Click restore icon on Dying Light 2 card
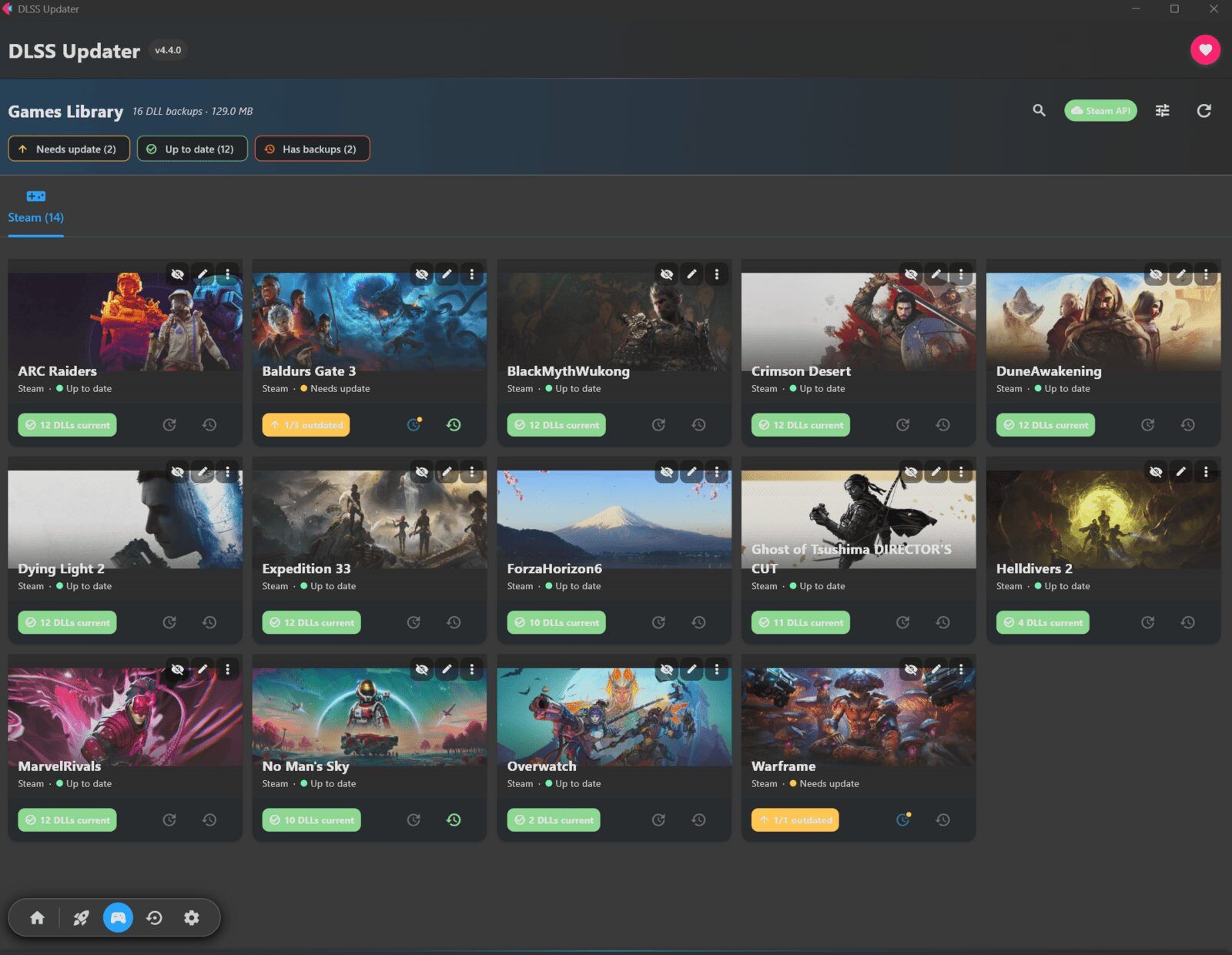The height and width of the screenshot is (955, 1232). (x=209, y=622)
